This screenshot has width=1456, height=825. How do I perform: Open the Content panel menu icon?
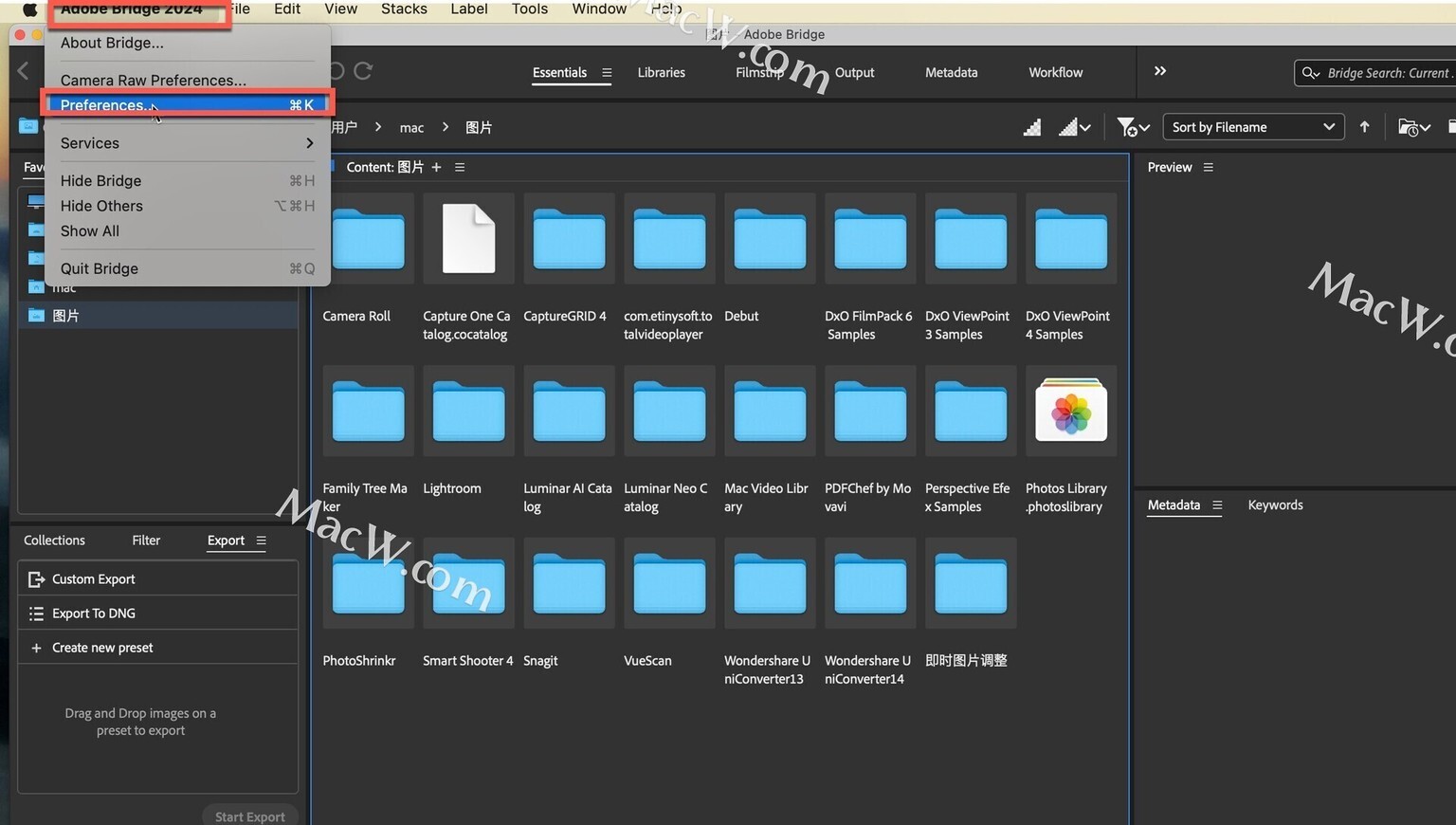click(x=460, y=167)
